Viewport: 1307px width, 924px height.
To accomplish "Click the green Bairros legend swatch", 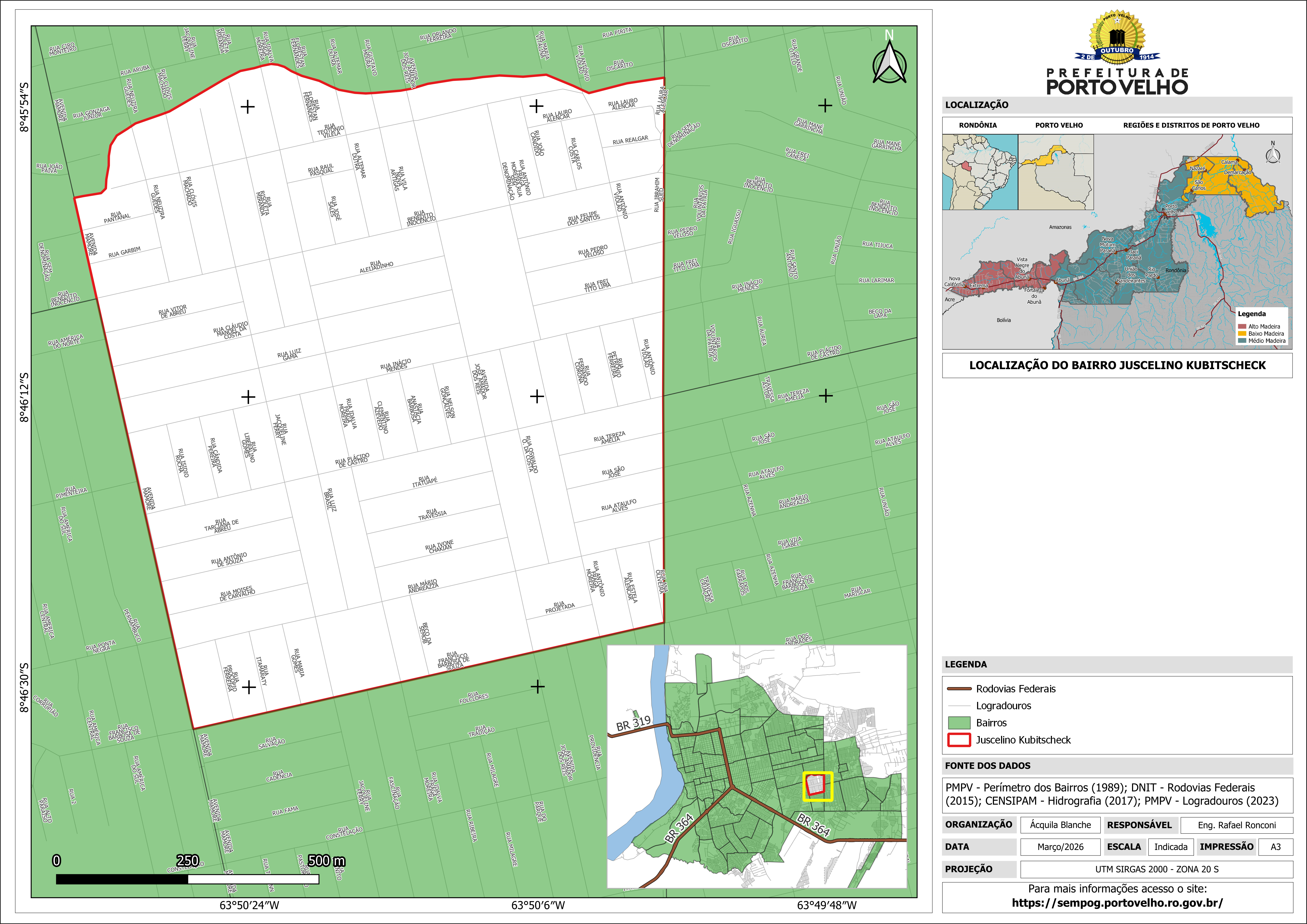I will [959, 723].
